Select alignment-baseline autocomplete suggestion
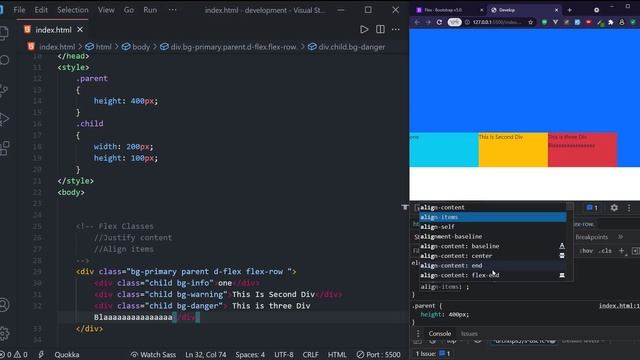The height and width of the screenshot is (360, 640). [493, 237]
